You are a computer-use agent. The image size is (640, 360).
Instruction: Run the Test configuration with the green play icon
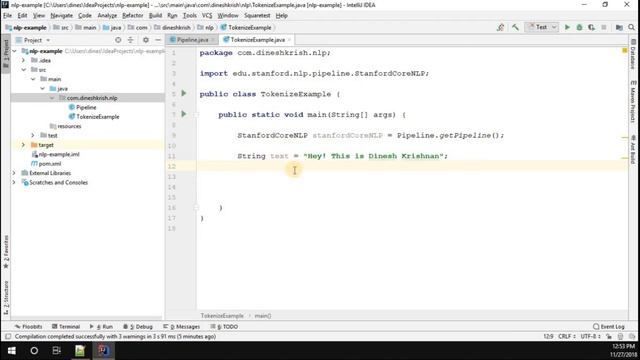(x=567, y=27)
